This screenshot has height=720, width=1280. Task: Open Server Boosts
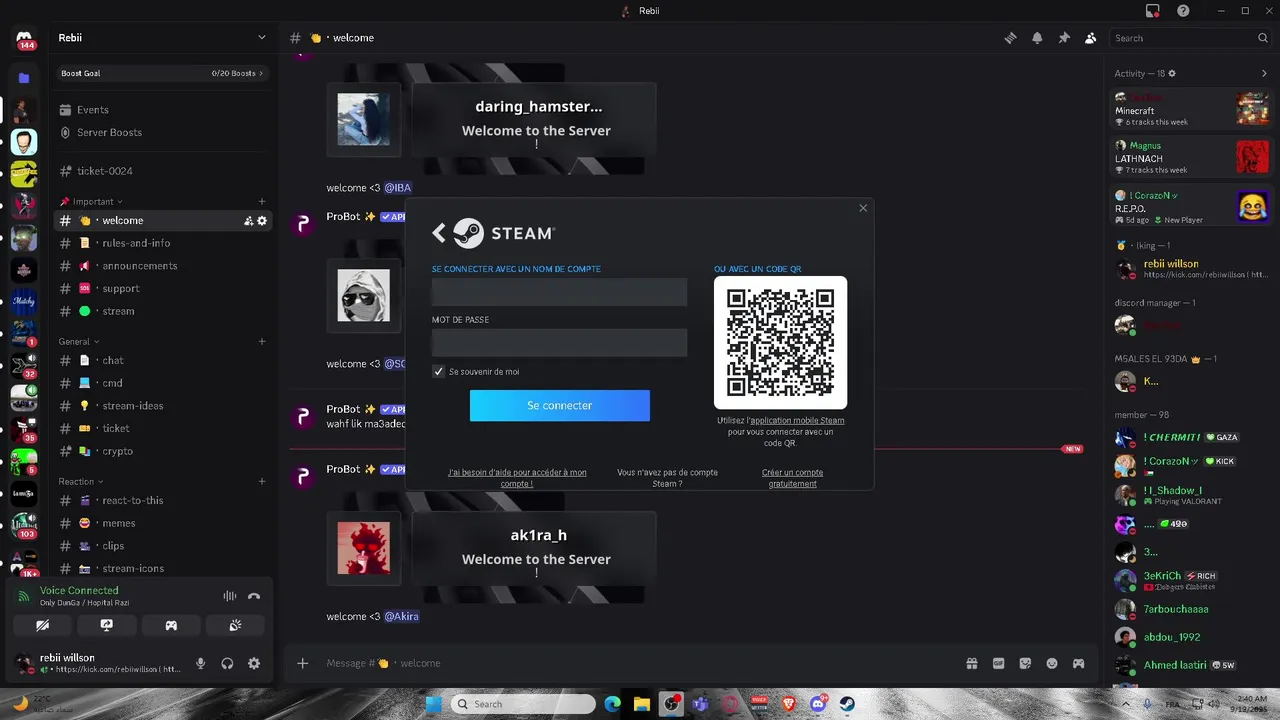[x=163, y=132]
